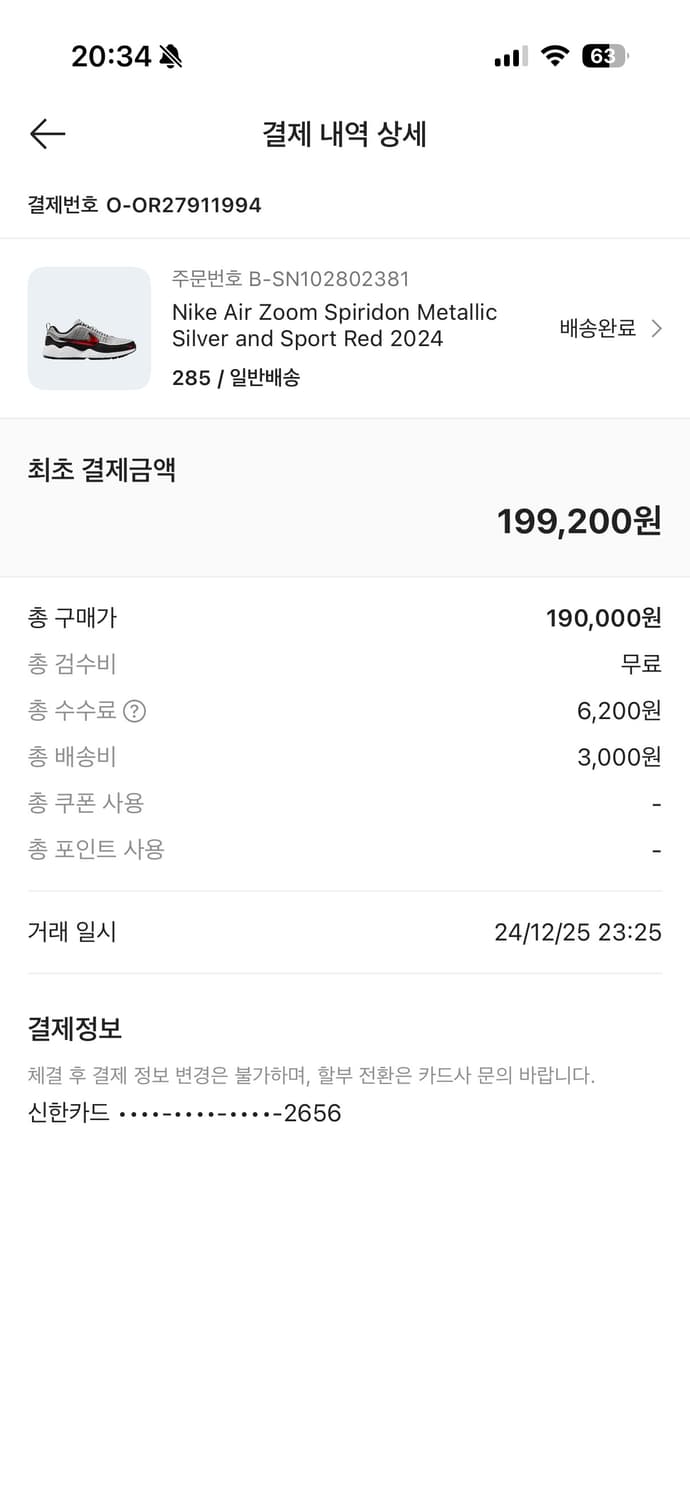The image size is (690, 1500).
Task: Tap the Nike Air Zoom Spiridon product name
Action: (335, 325)
